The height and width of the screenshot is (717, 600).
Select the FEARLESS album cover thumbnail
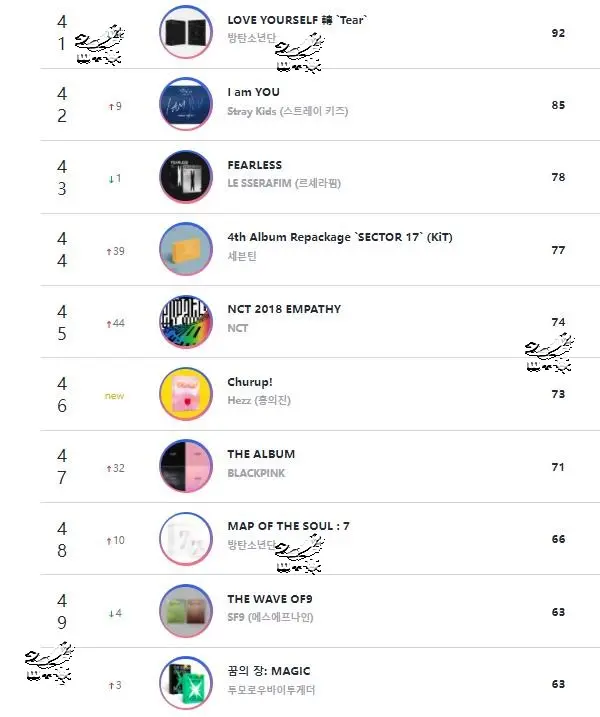(x=186, y=177)
